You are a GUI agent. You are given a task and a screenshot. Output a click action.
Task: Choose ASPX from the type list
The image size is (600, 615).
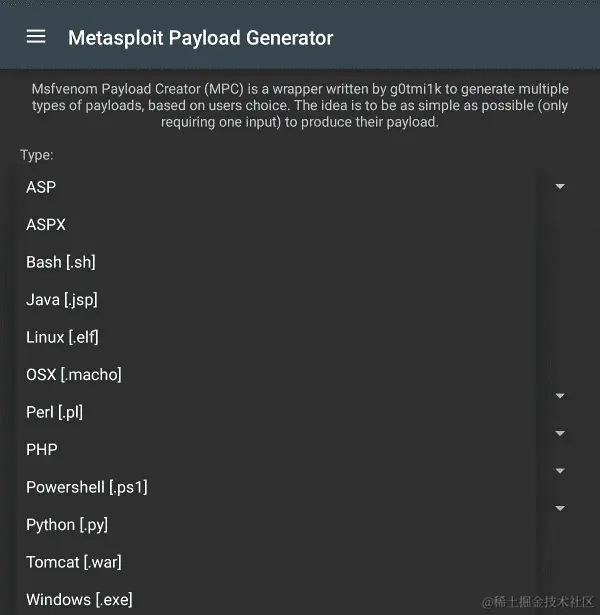[x=276, y=225]
